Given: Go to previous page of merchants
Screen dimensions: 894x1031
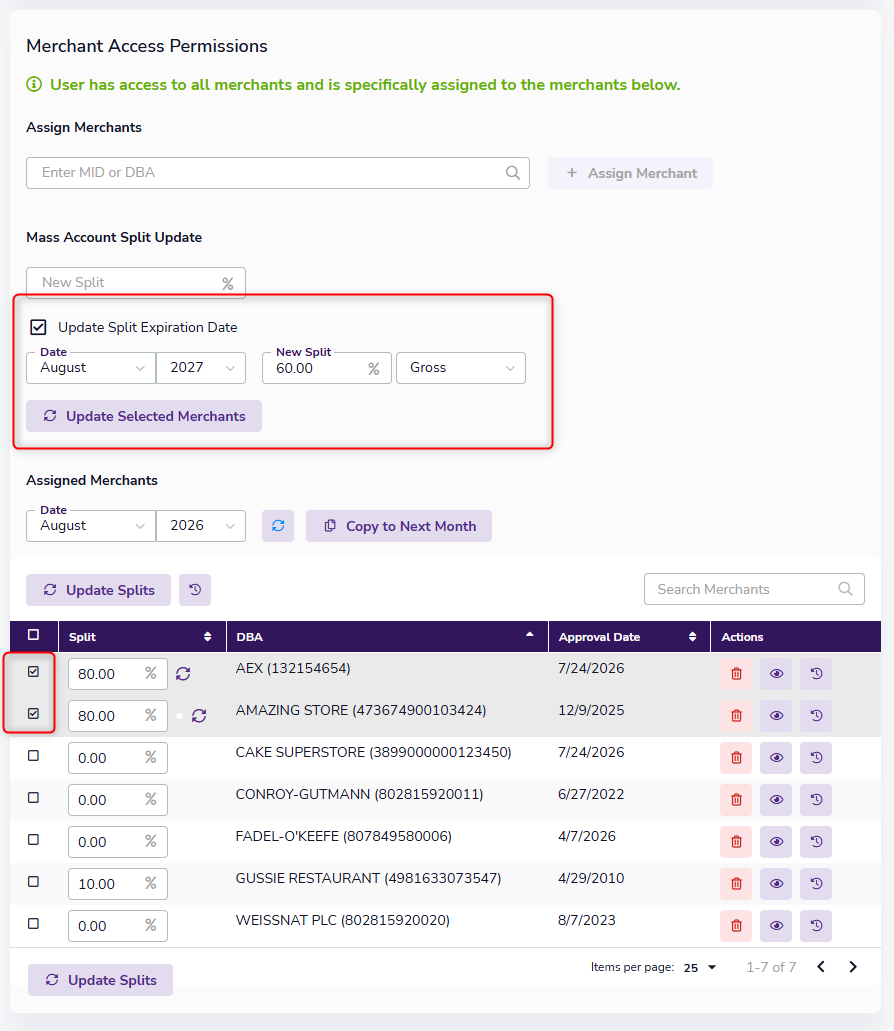Looking at the screenshot, I should pos(821,967).
